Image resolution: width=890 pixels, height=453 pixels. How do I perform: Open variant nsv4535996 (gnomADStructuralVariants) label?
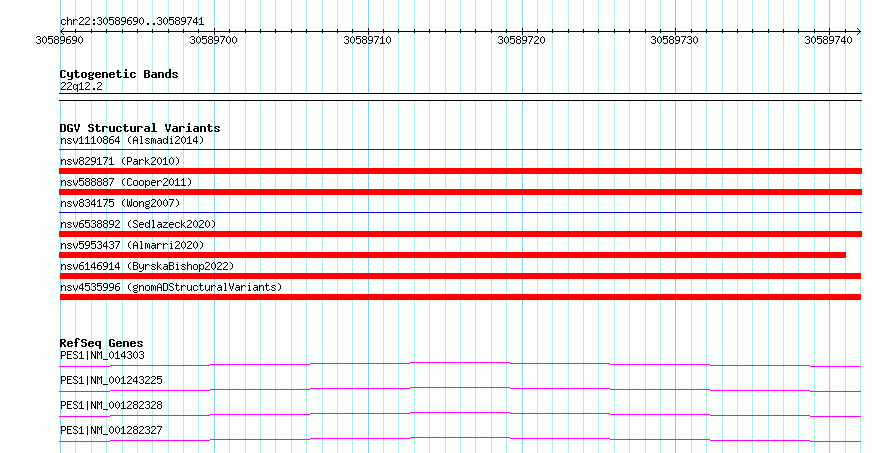click(x=171, y=287)
